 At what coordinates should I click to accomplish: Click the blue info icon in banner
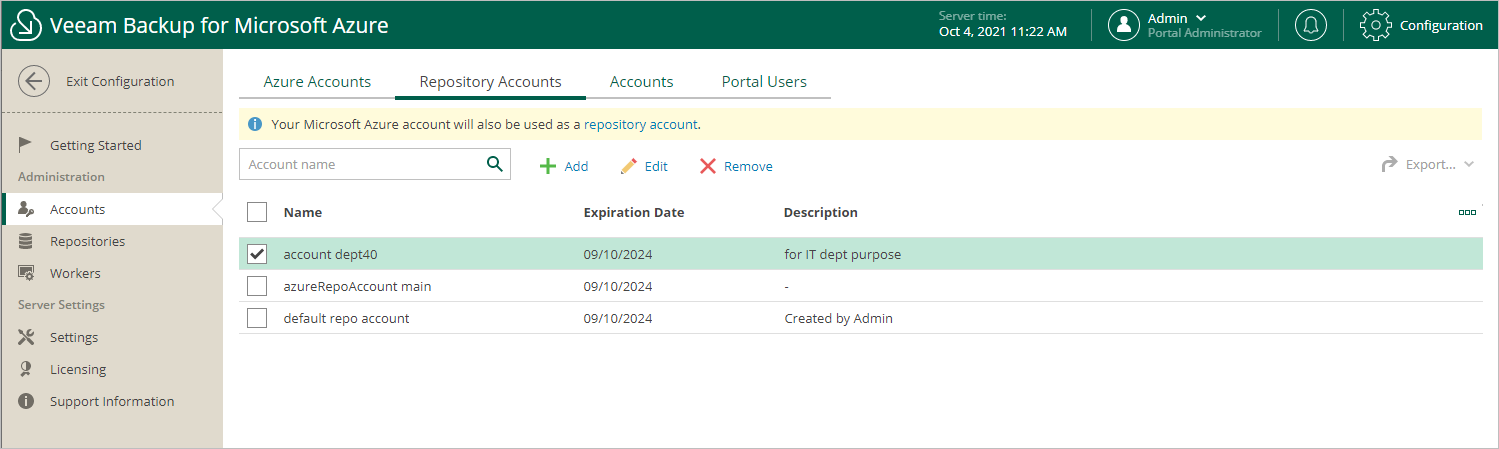255,124
